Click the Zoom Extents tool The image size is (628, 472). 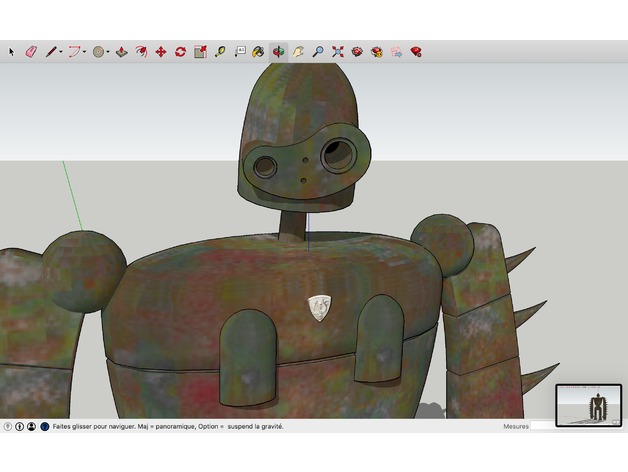point(338,52)
